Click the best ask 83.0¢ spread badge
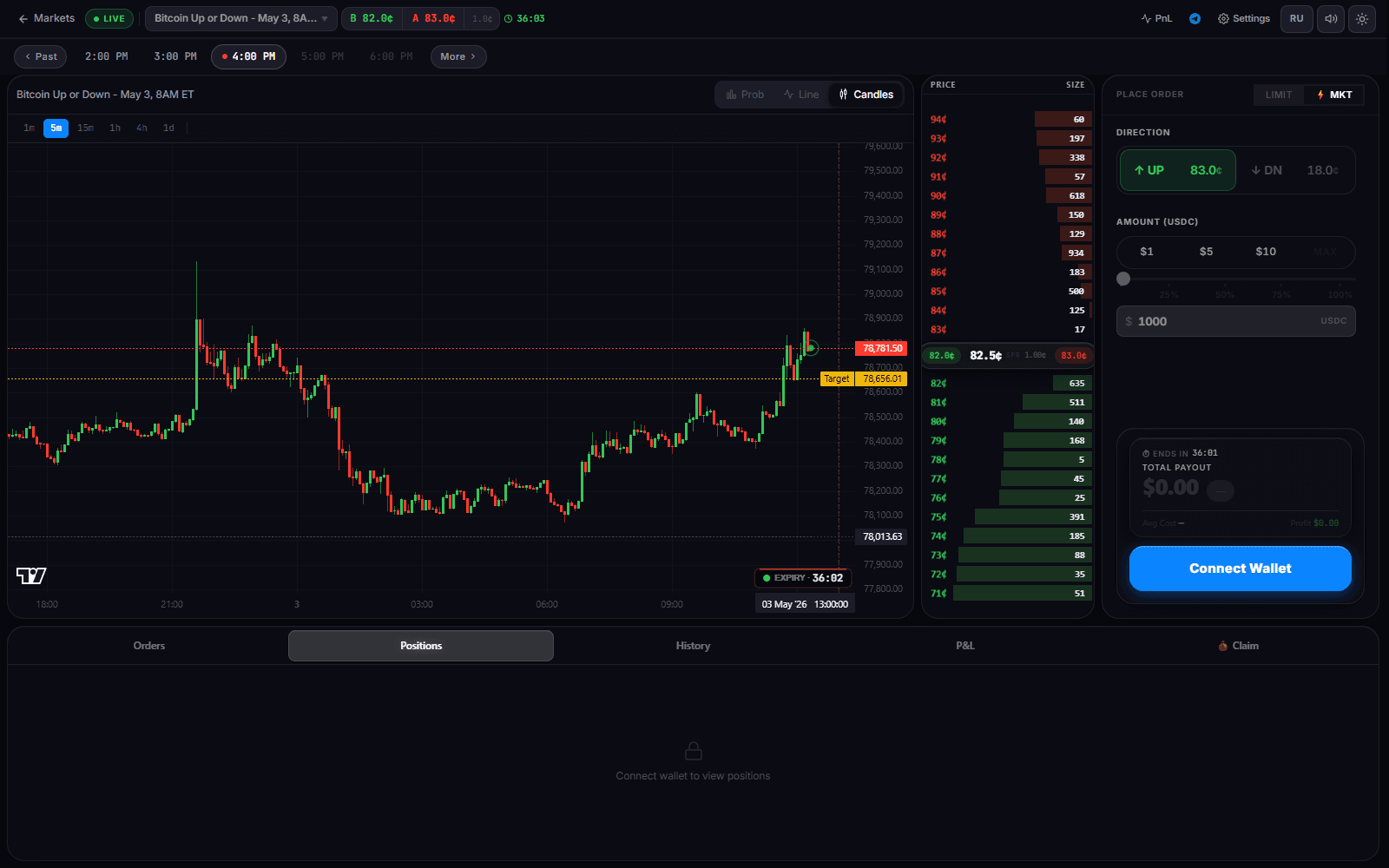Viewport: 1389px width, 868px height. pos(1074,356)
